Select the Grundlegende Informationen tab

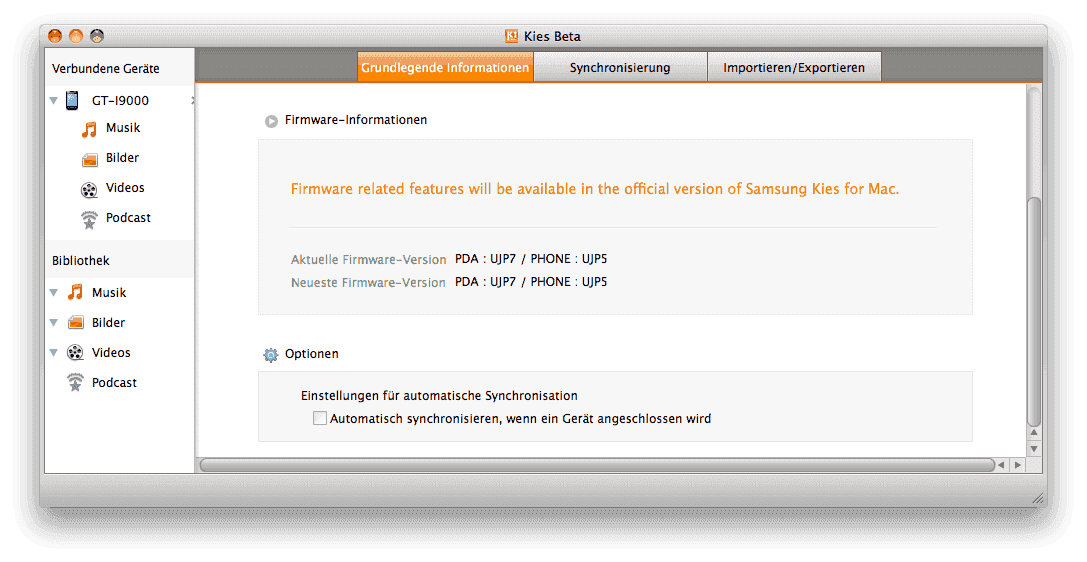click(445, 67)
